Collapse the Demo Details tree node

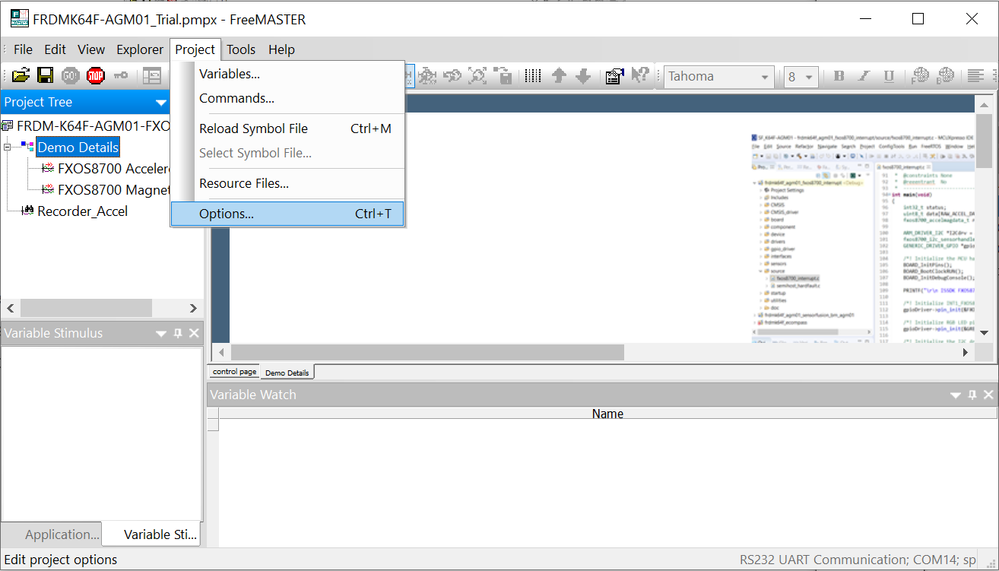coord(8,147)
